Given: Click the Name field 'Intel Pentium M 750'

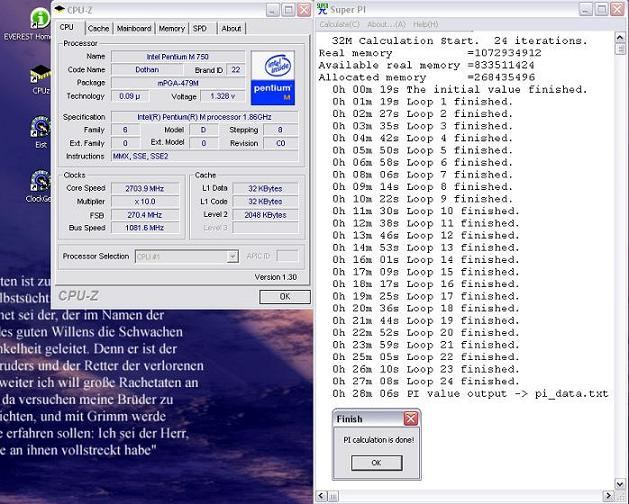Looking at the screenshot, I should (x=178, y=57).
